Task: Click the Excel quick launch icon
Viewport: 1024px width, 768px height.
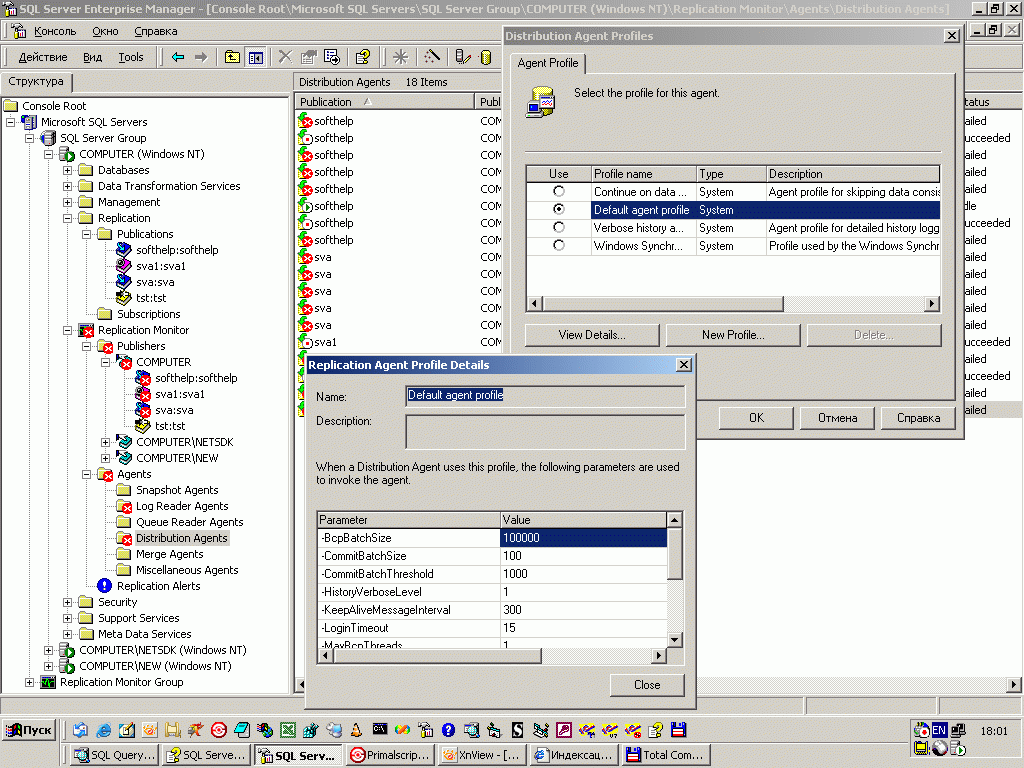Action: [287, 730]
